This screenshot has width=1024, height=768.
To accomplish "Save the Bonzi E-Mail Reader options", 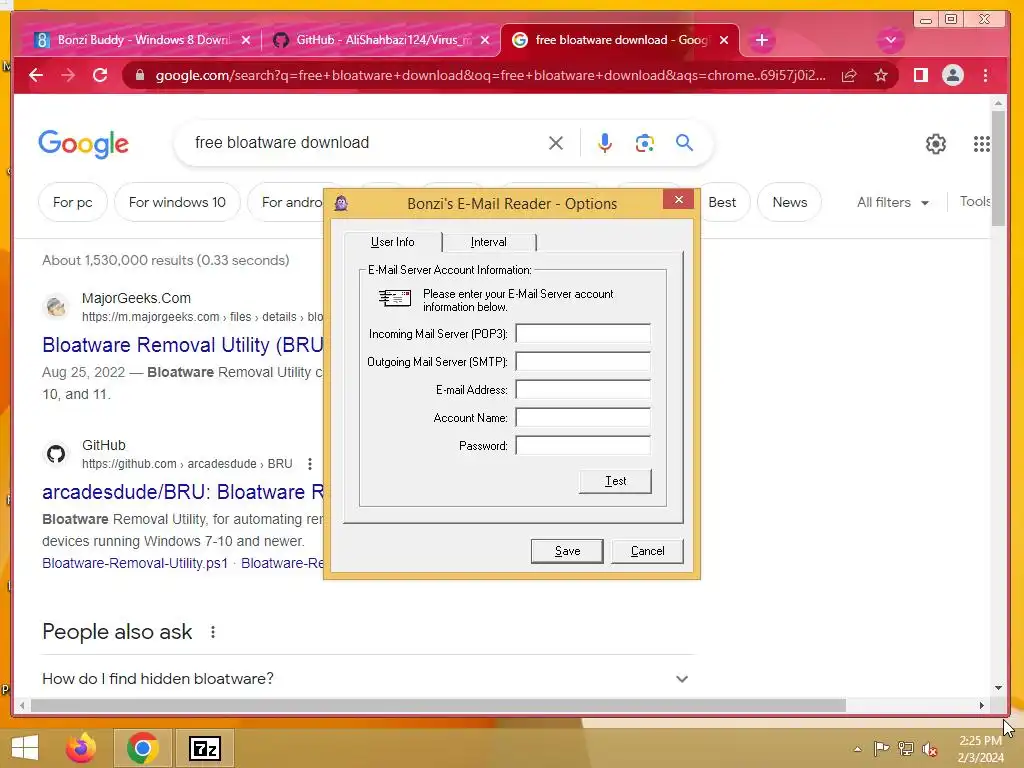I will (x=567, y=551).
